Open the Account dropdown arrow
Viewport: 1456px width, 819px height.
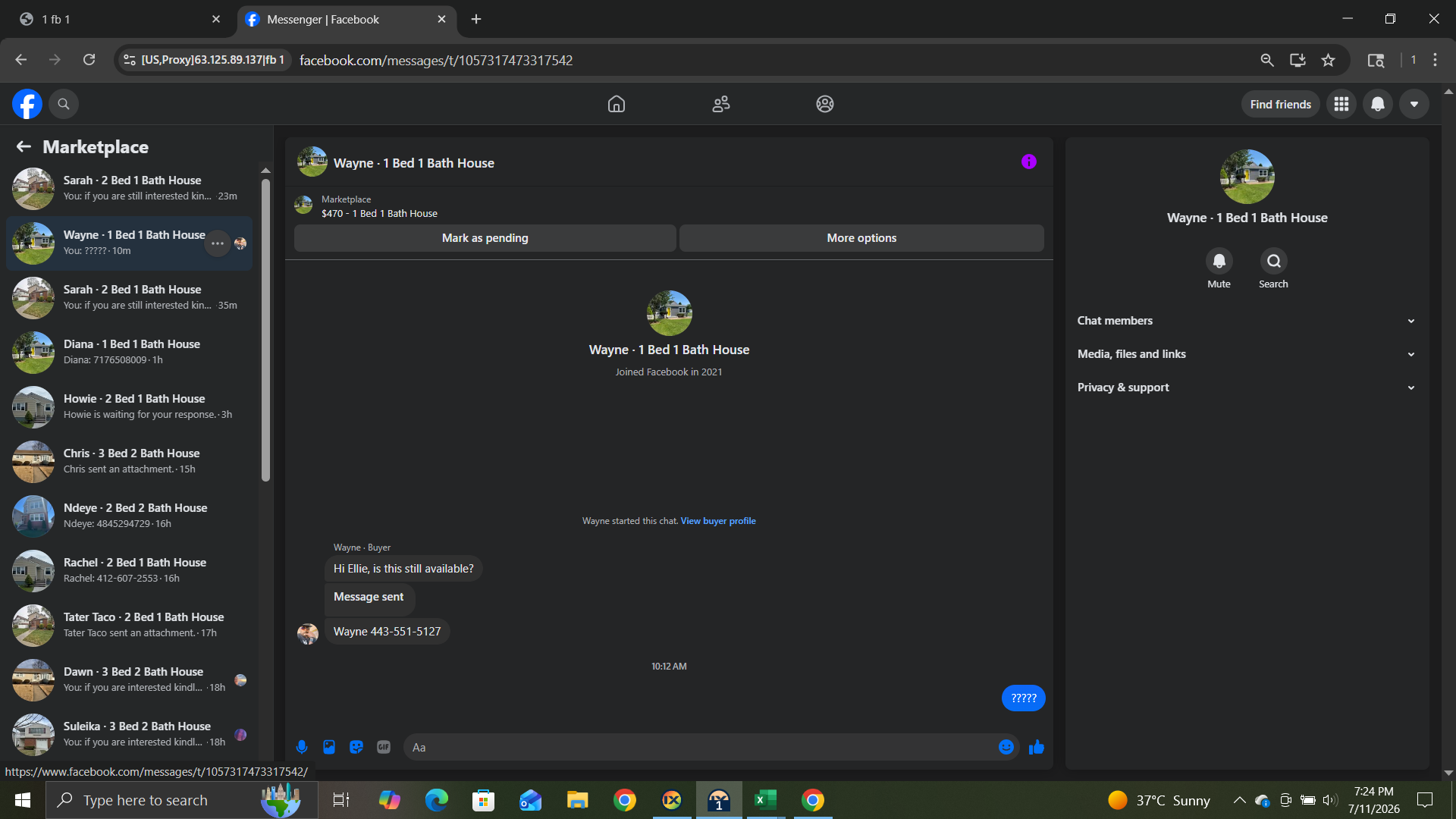click(x=1414, y=104)
